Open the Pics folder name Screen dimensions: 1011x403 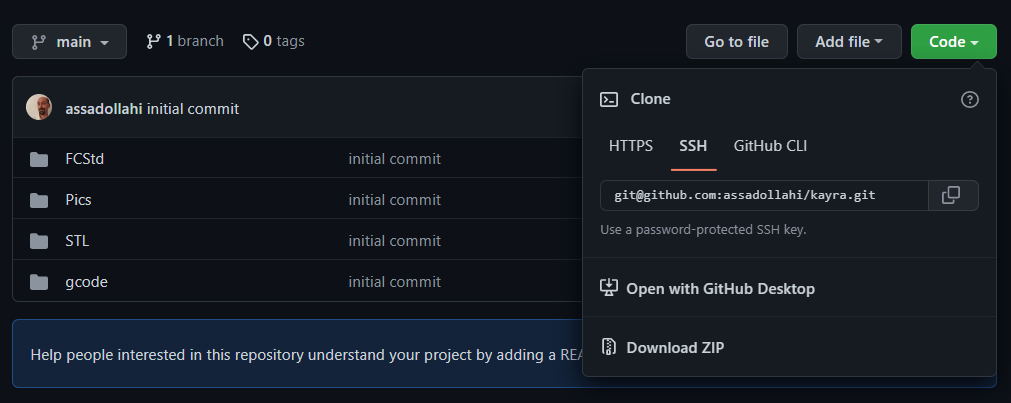click(x=78, y=200)
